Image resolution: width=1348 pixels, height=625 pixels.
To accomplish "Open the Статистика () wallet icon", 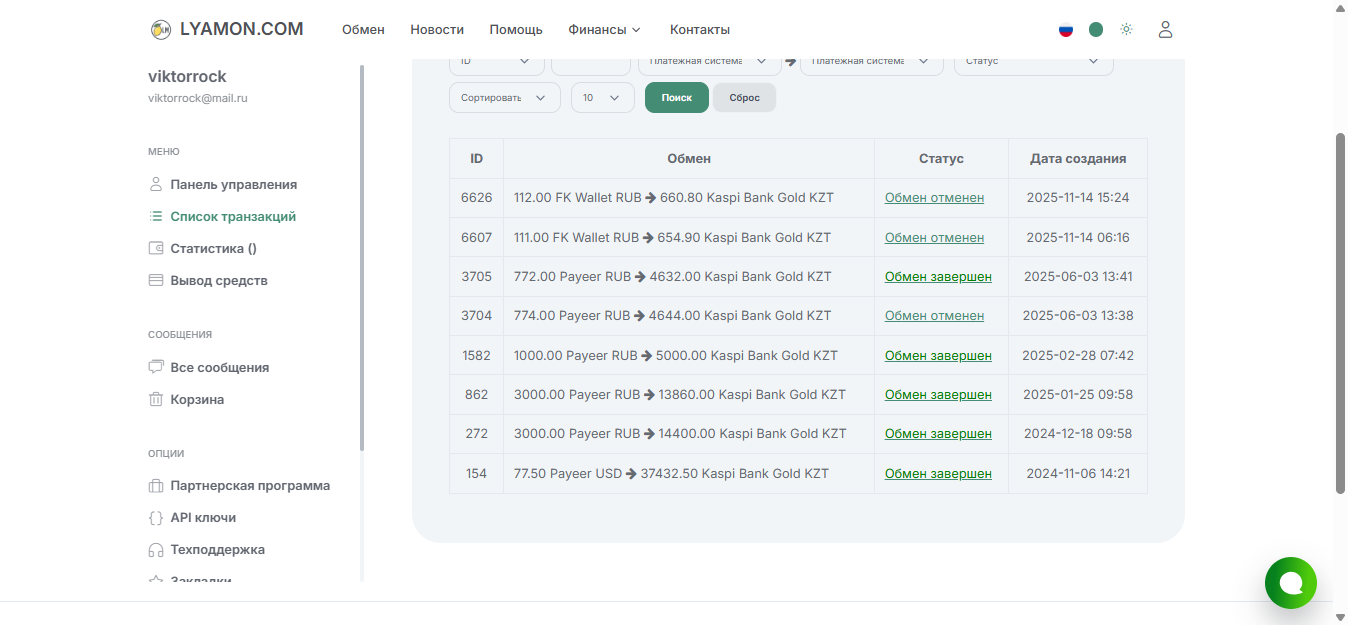I will [155, 248].
